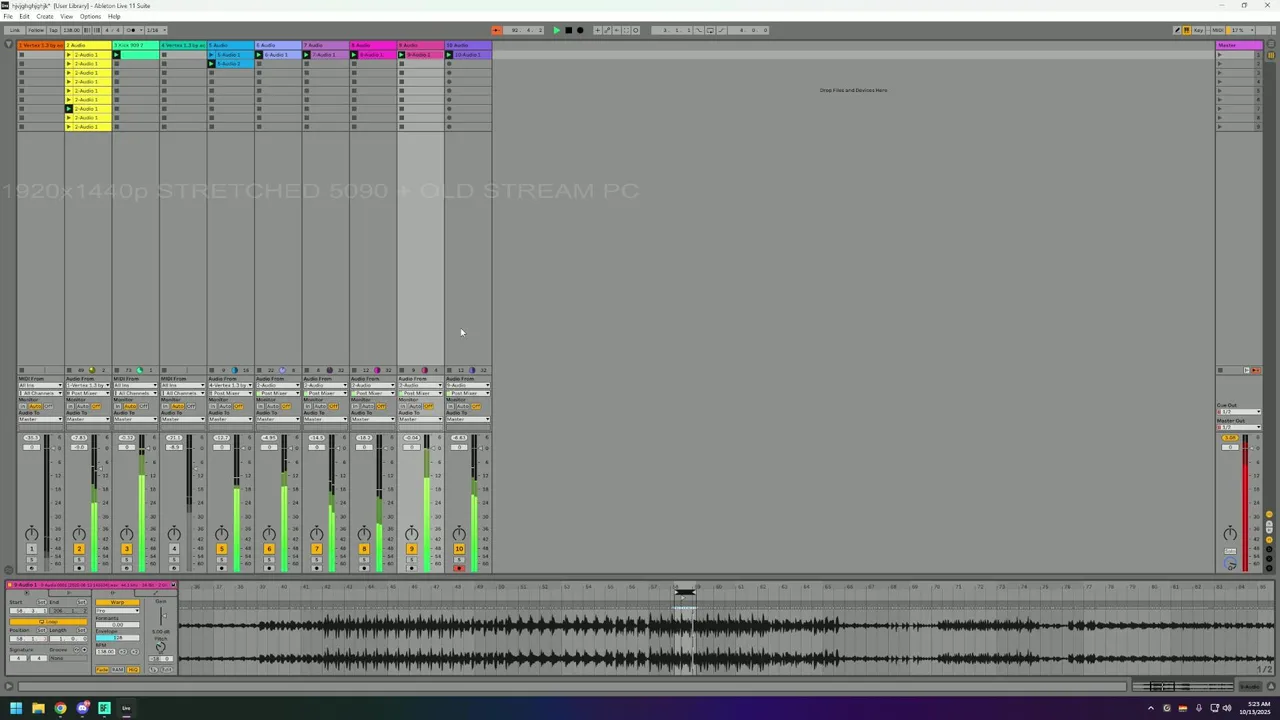Image resolution: width=1280 pixels, height=720 pixels.
Task: Click the Tap tempo button
Action: pos(53,30)
